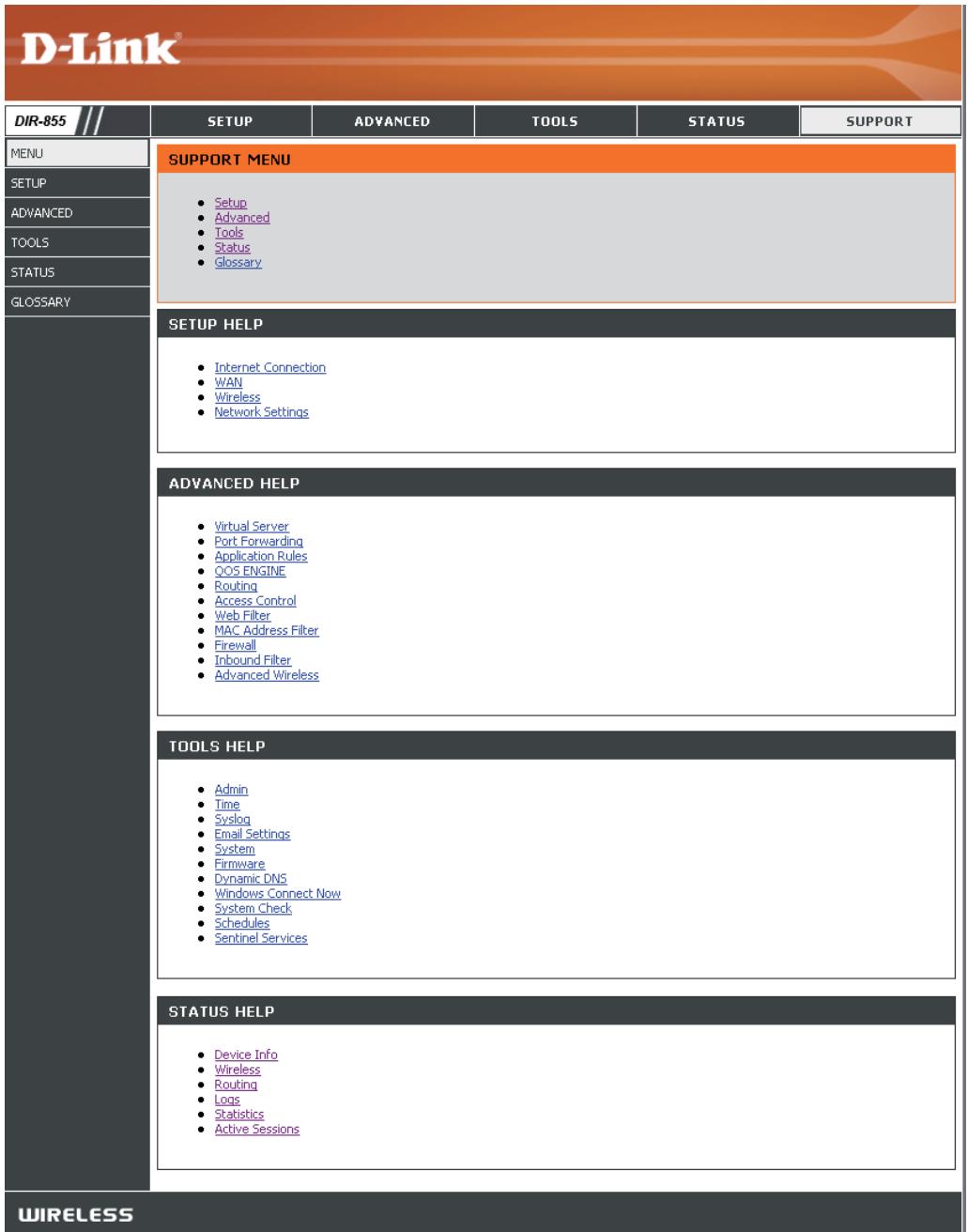The height and width of the screenshot is (1232, 968).
Task: Open SETUP in the left sidebar
Action: pyautogui.click(x=76, y=182)
